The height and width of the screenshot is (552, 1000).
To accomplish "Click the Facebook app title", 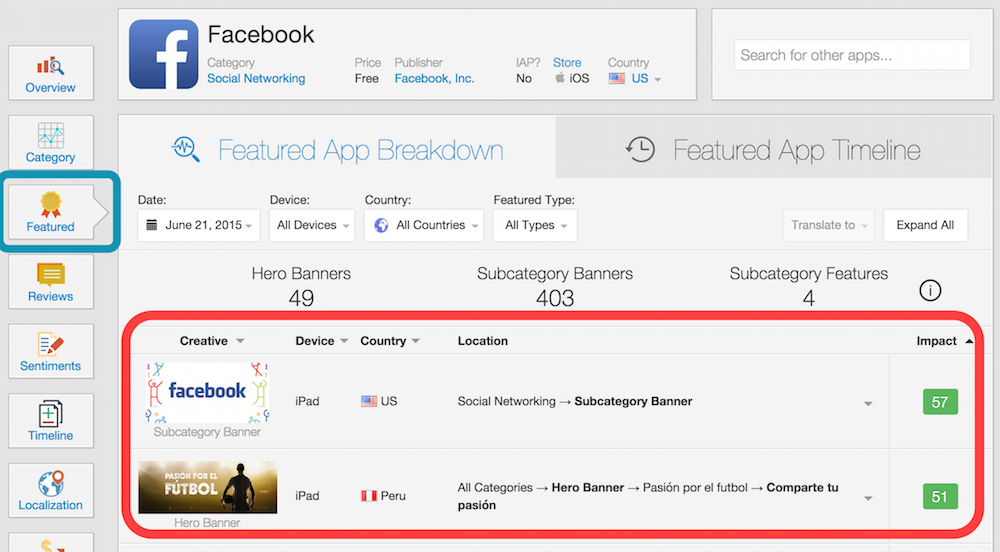I will tap(261, 34).
